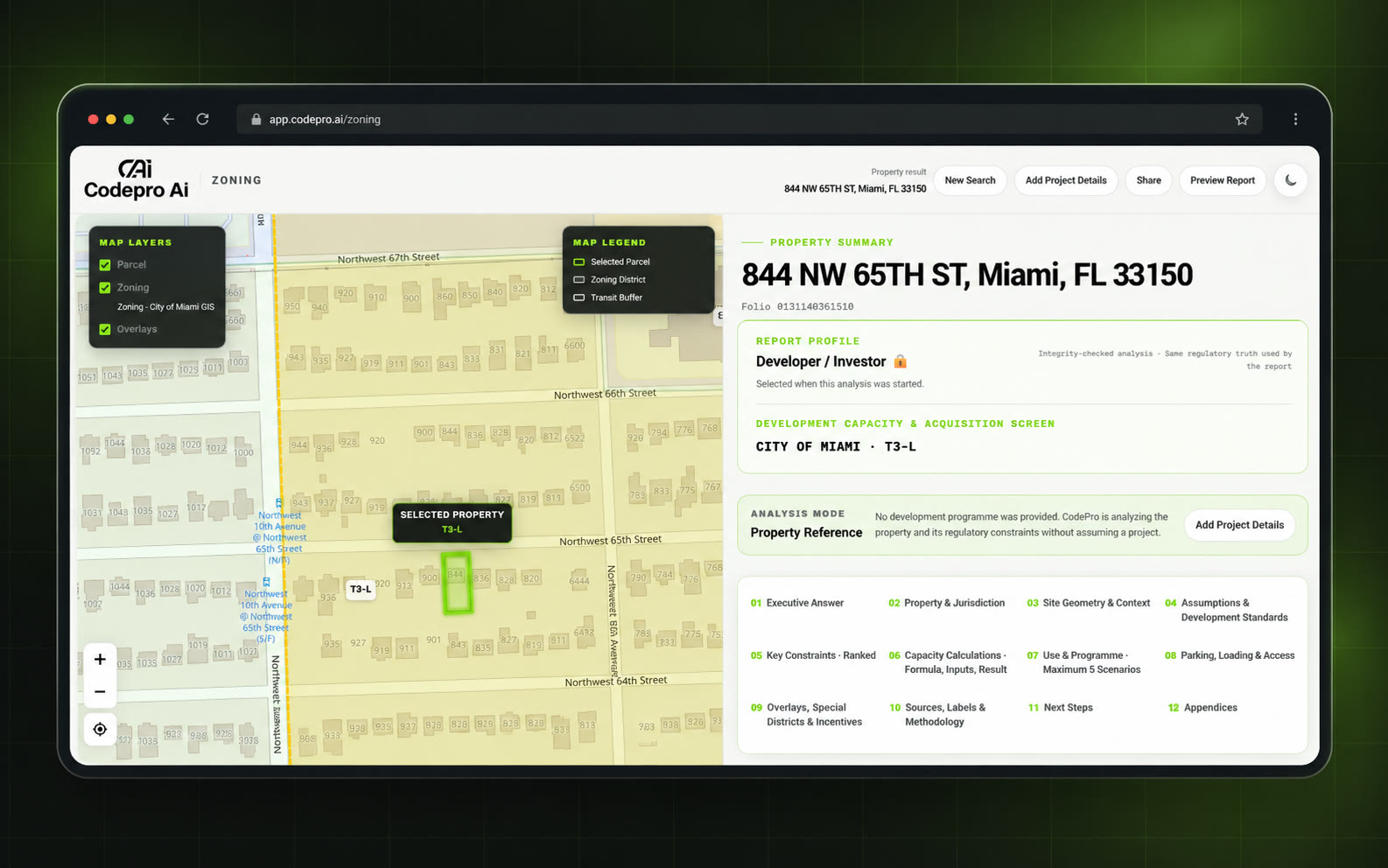
Task: Uncheck the Parcel map layer
Action: (x=105, y=265)
